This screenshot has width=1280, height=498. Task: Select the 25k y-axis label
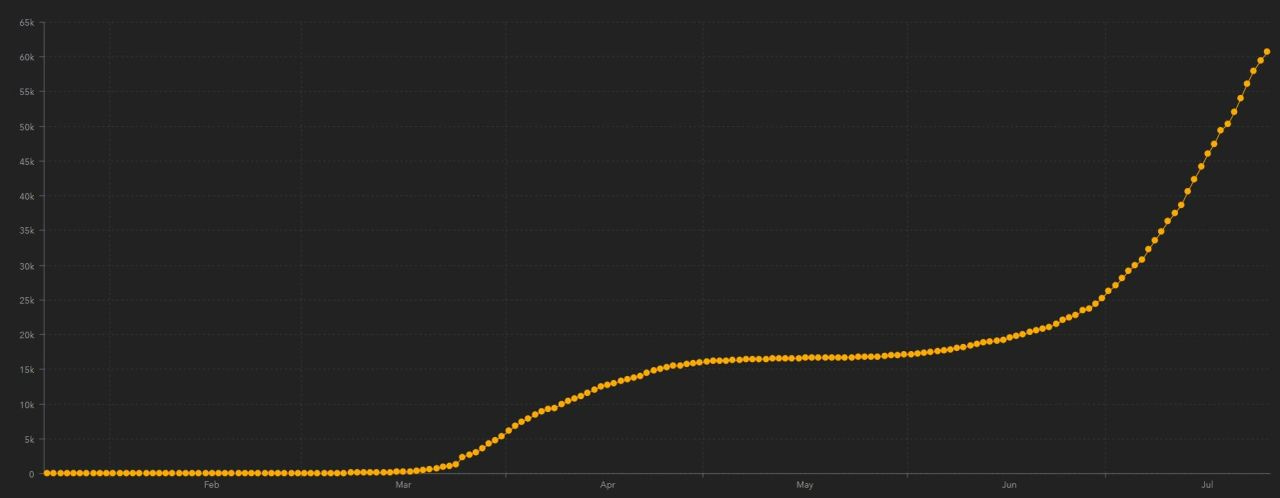click(x=27, y=300)
